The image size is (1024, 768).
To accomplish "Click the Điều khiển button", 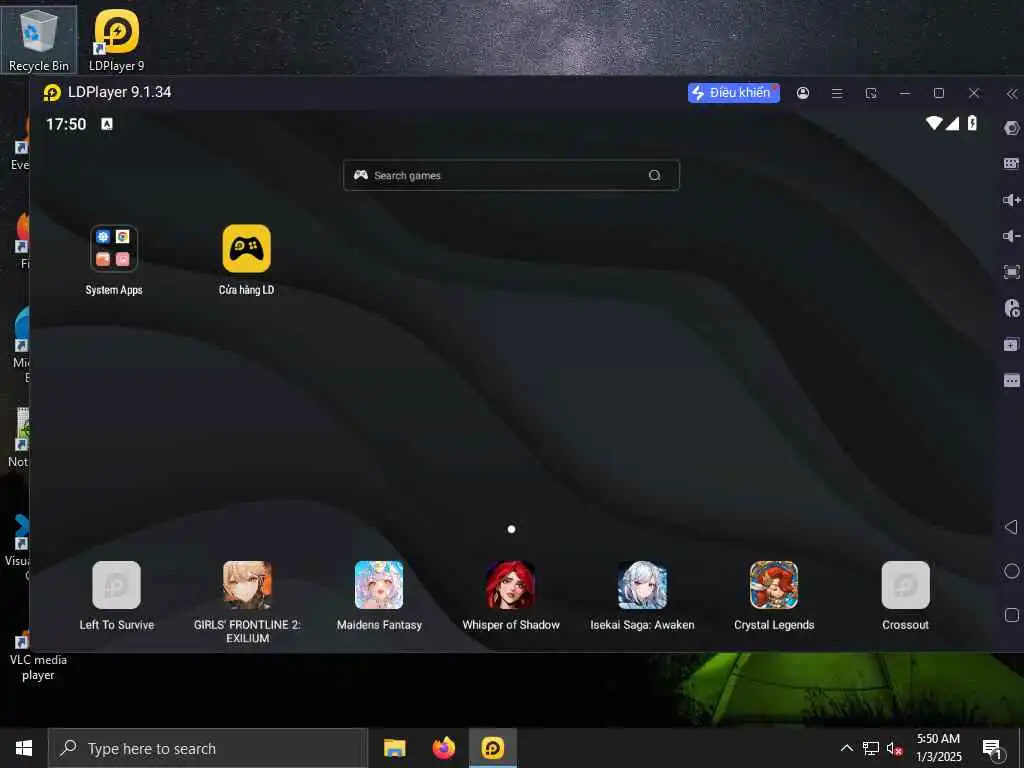I will pos(733,93).
